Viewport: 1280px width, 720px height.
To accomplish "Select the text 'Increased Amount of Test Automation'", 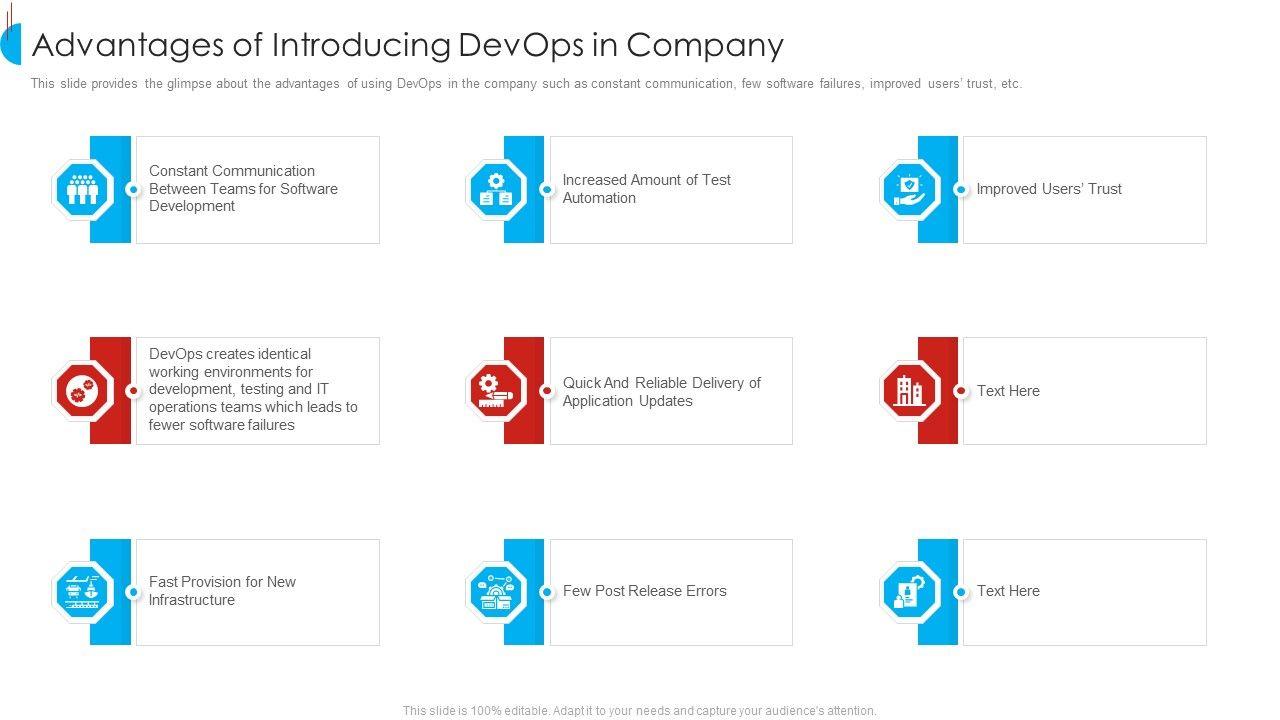I will pos(647,189).
